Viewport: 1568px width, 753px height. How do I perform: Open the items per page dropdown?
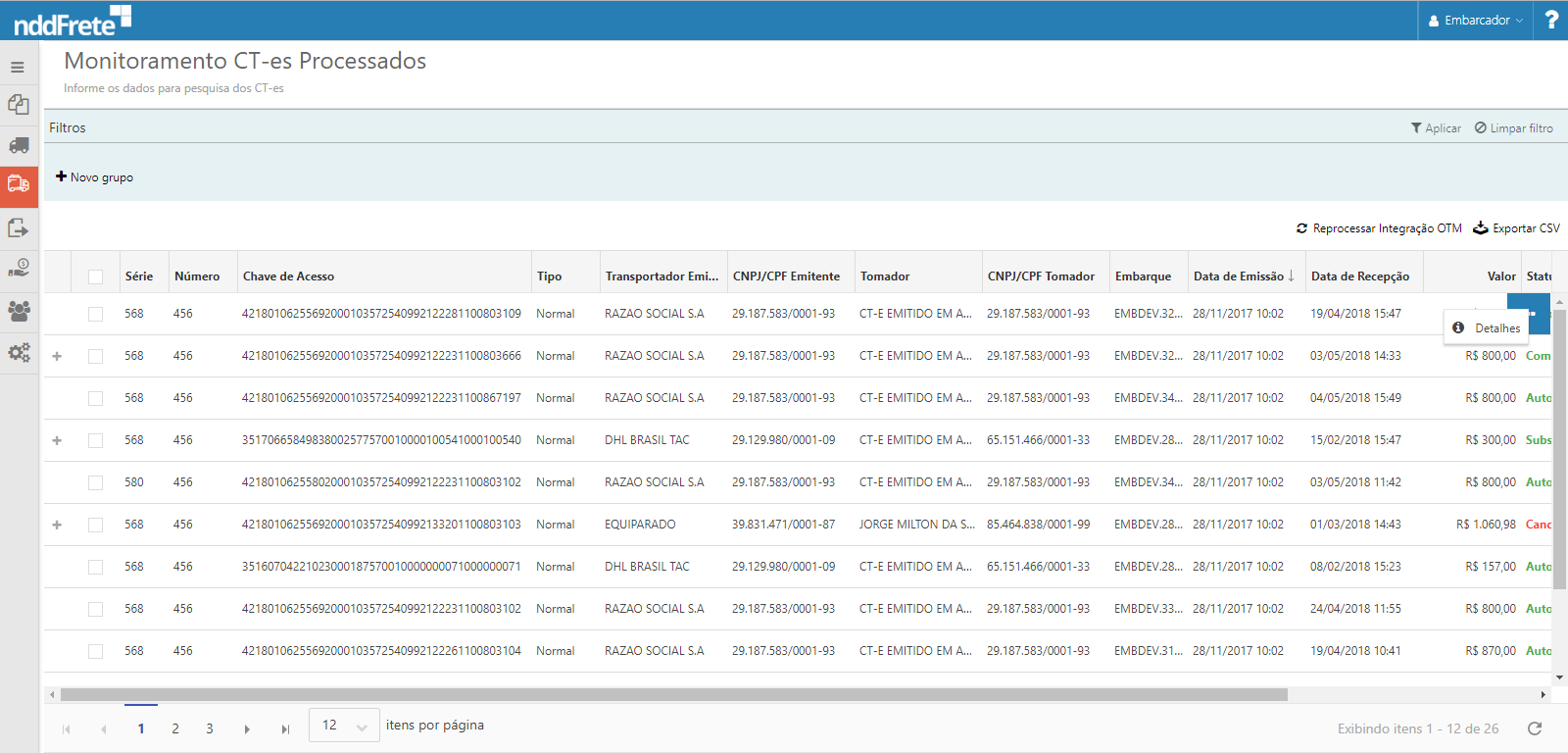(x=344, y=726)
